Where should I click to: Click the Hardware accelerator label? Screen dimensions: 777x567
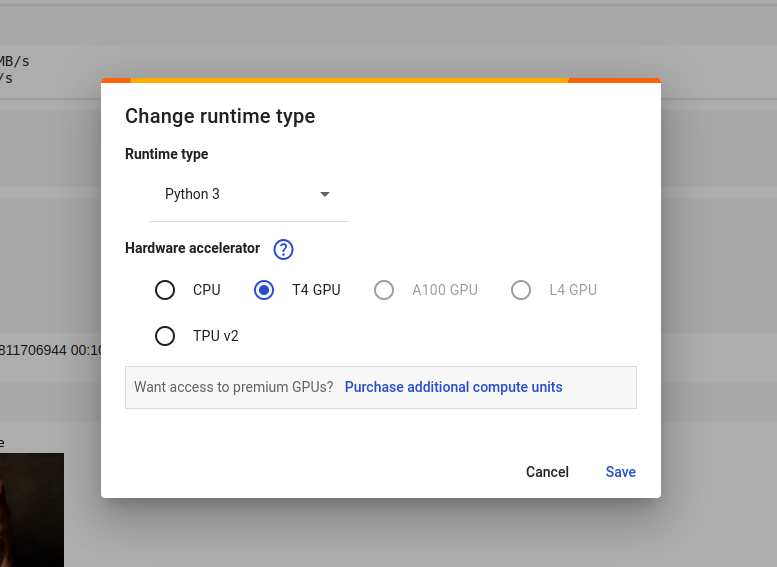[192, 248]
